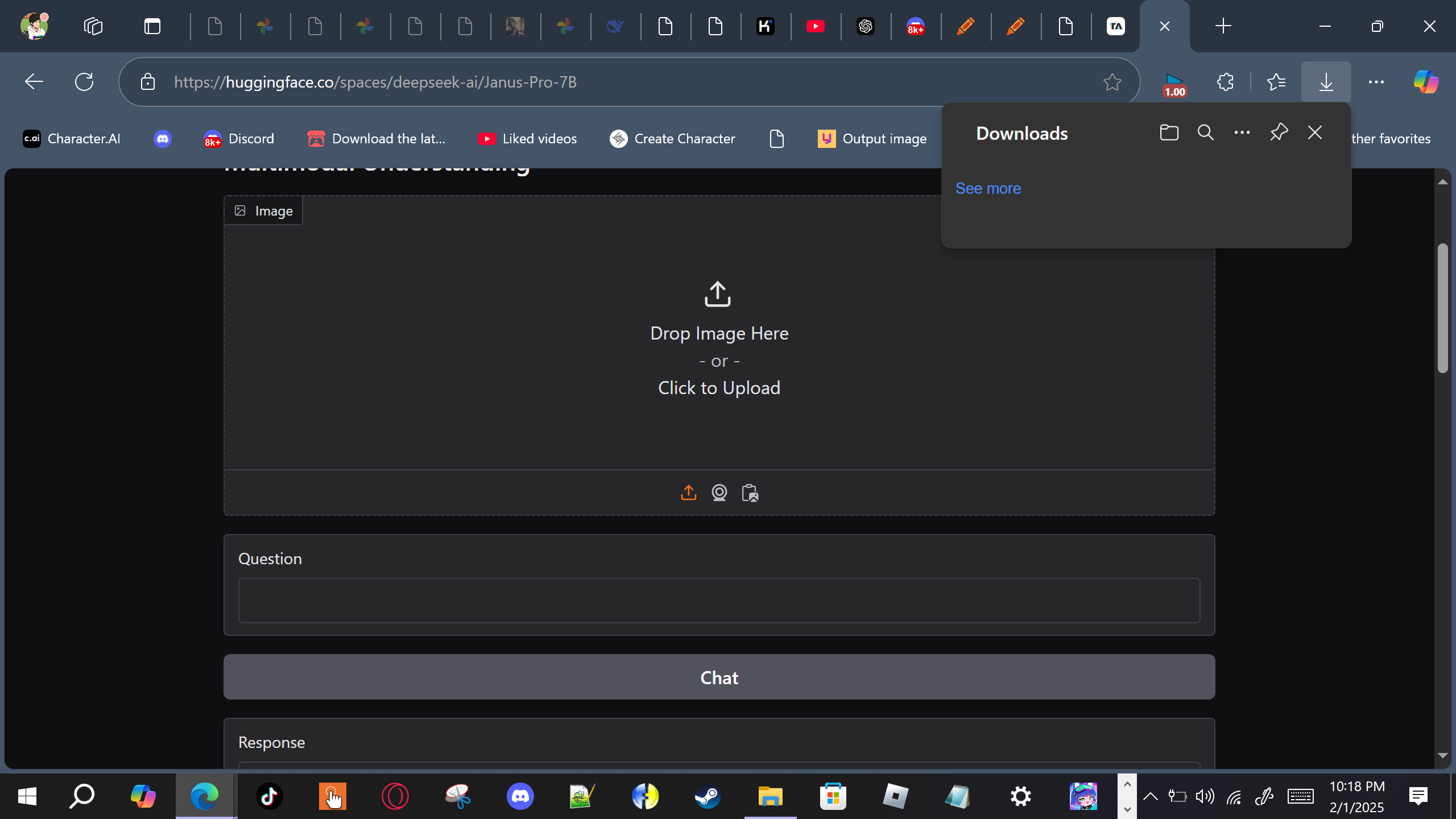Click the page vertical scrollbar thumb
1456x819 pixels.
[x=1442, y=307]
